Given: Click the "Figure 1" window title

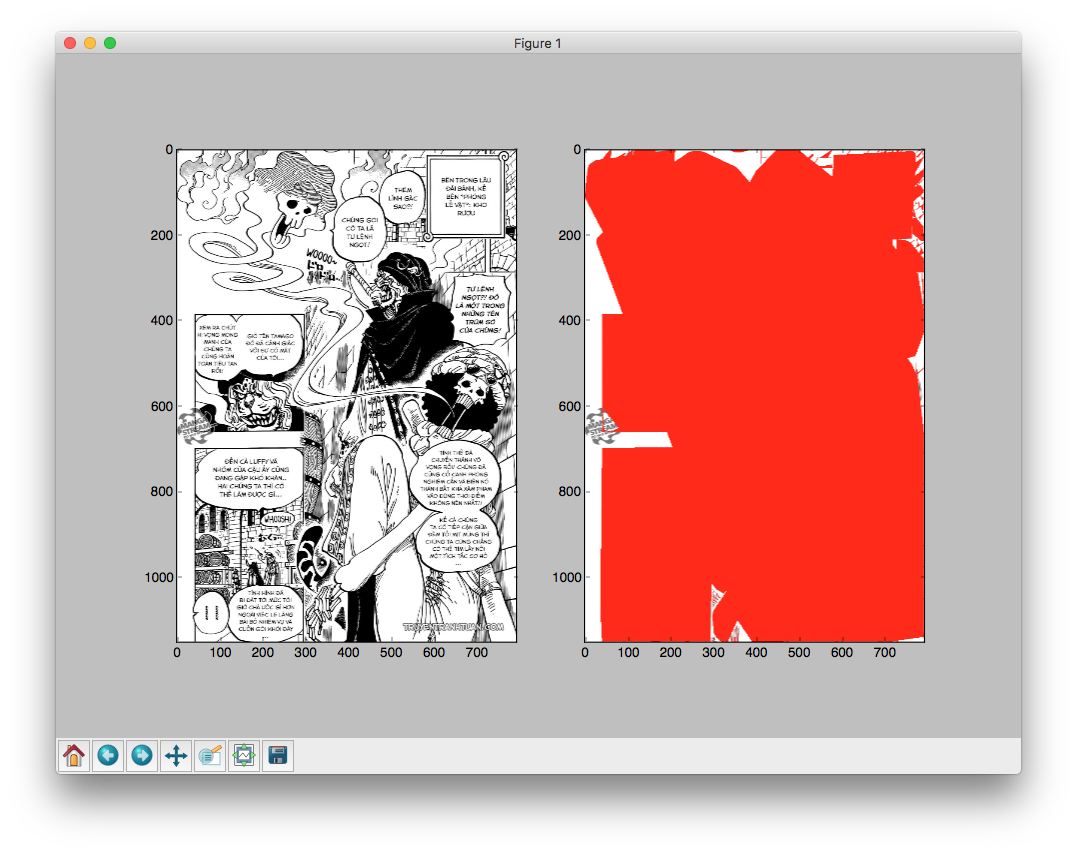Looking at the screenshot, I should click(x=538, y=43).
